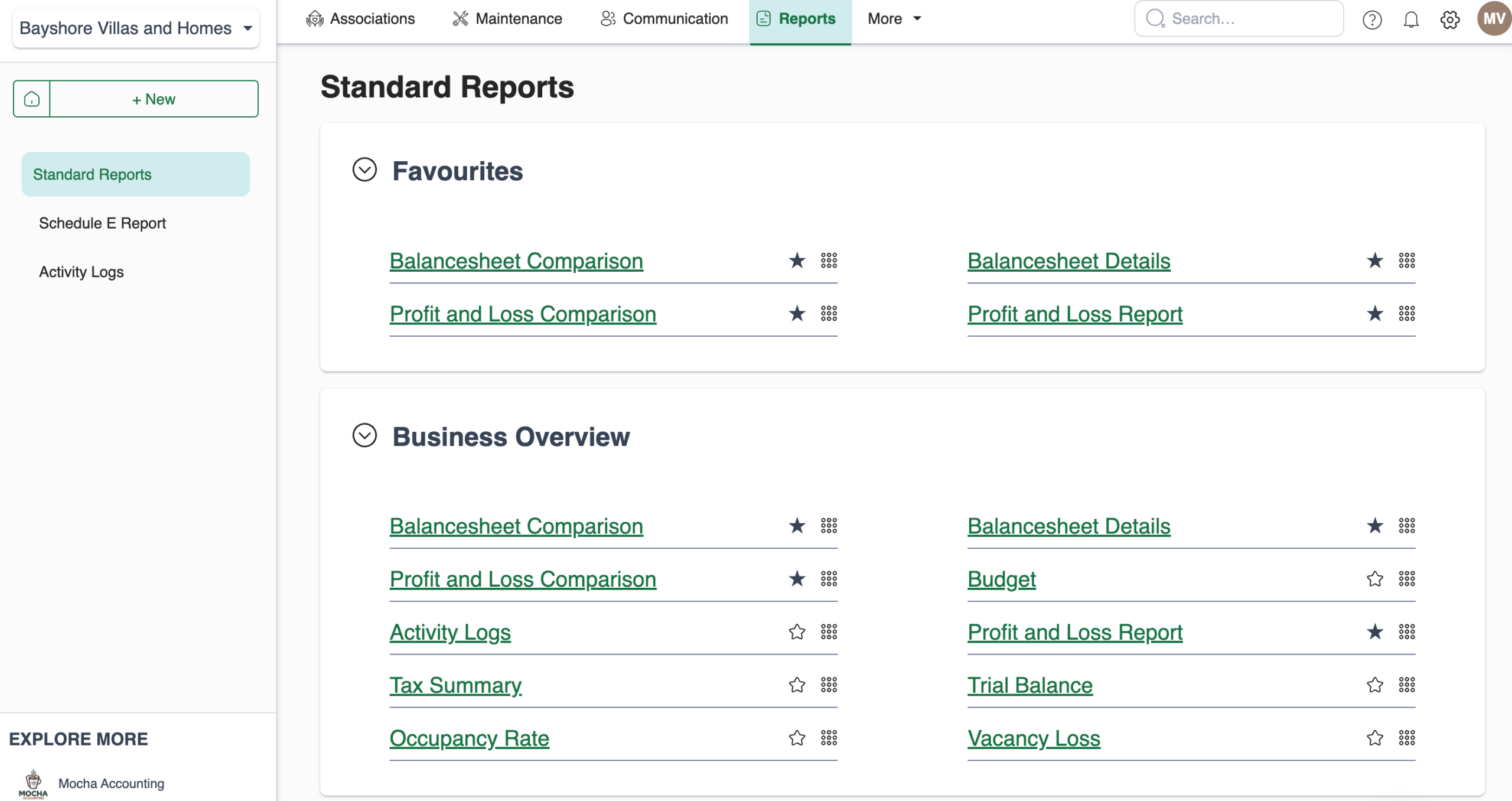
Task: Open grid menu for Balancesheet Details in Favourites
Action: tap(1407, 261)
